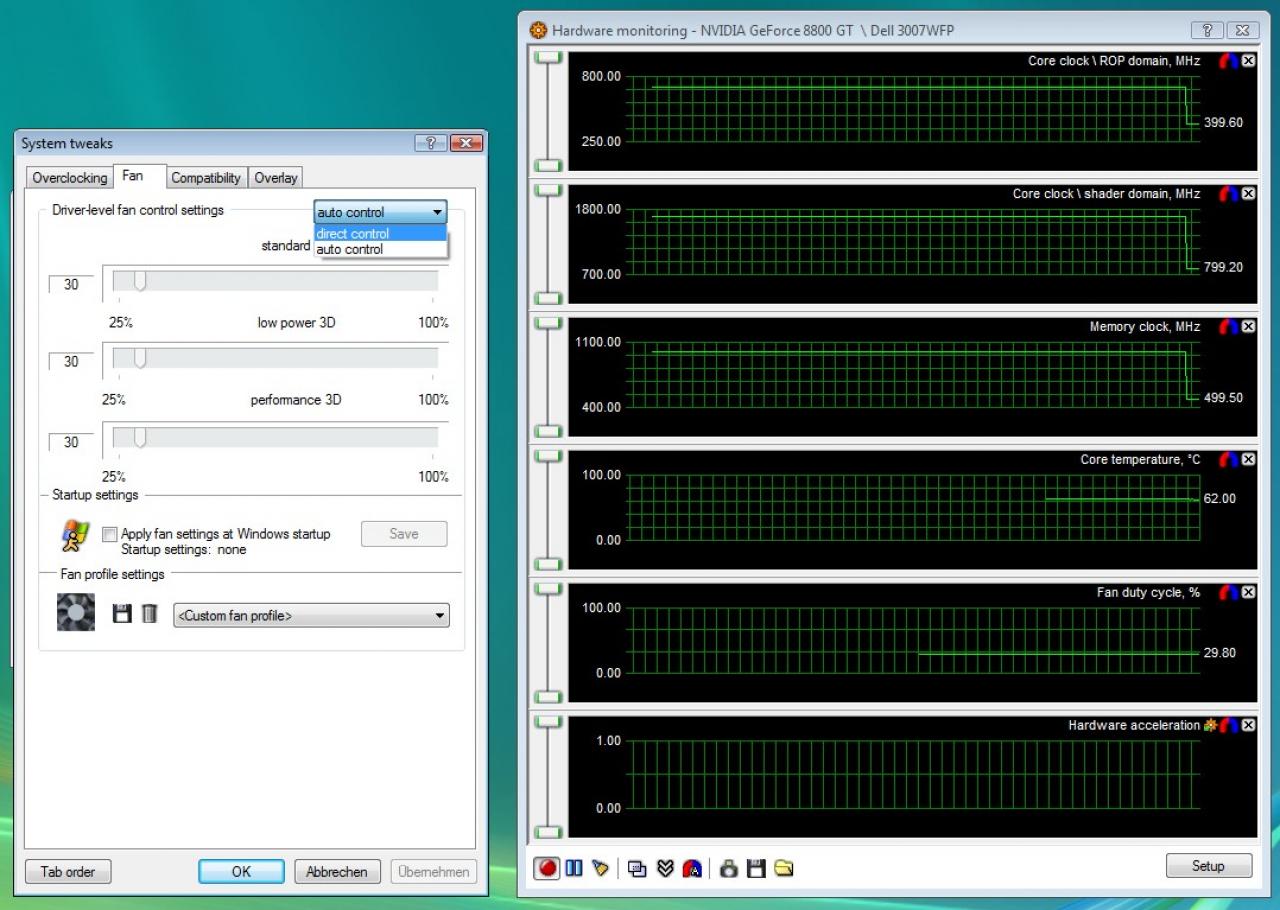The height and width of the screenshot is (910, 1280).
Task: Click the 62.00 core temperature reading
Action: click(1219, 499)
